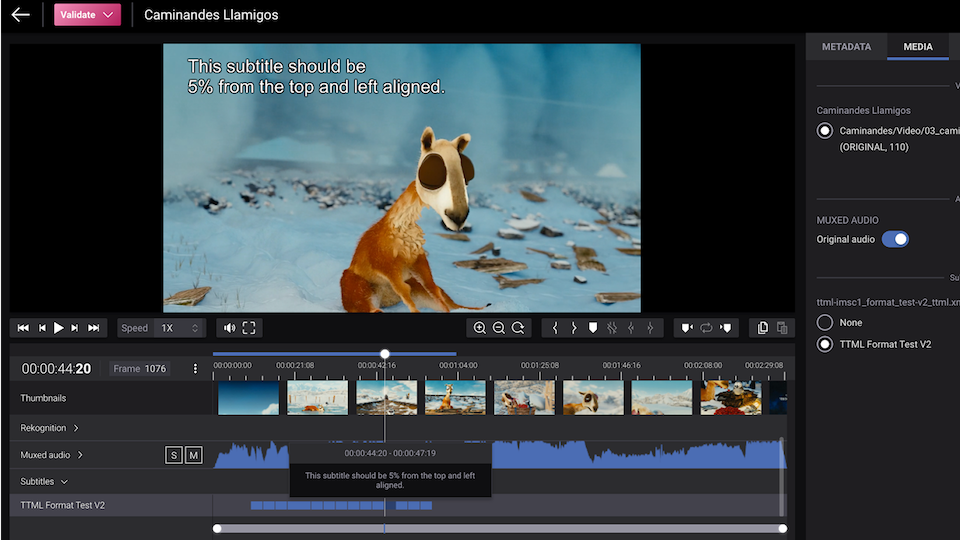Viewport: 960px width, 540px height.
Task: Select the Caminandes video ORIGINAL radio button
Action: [x=825, y=130]
